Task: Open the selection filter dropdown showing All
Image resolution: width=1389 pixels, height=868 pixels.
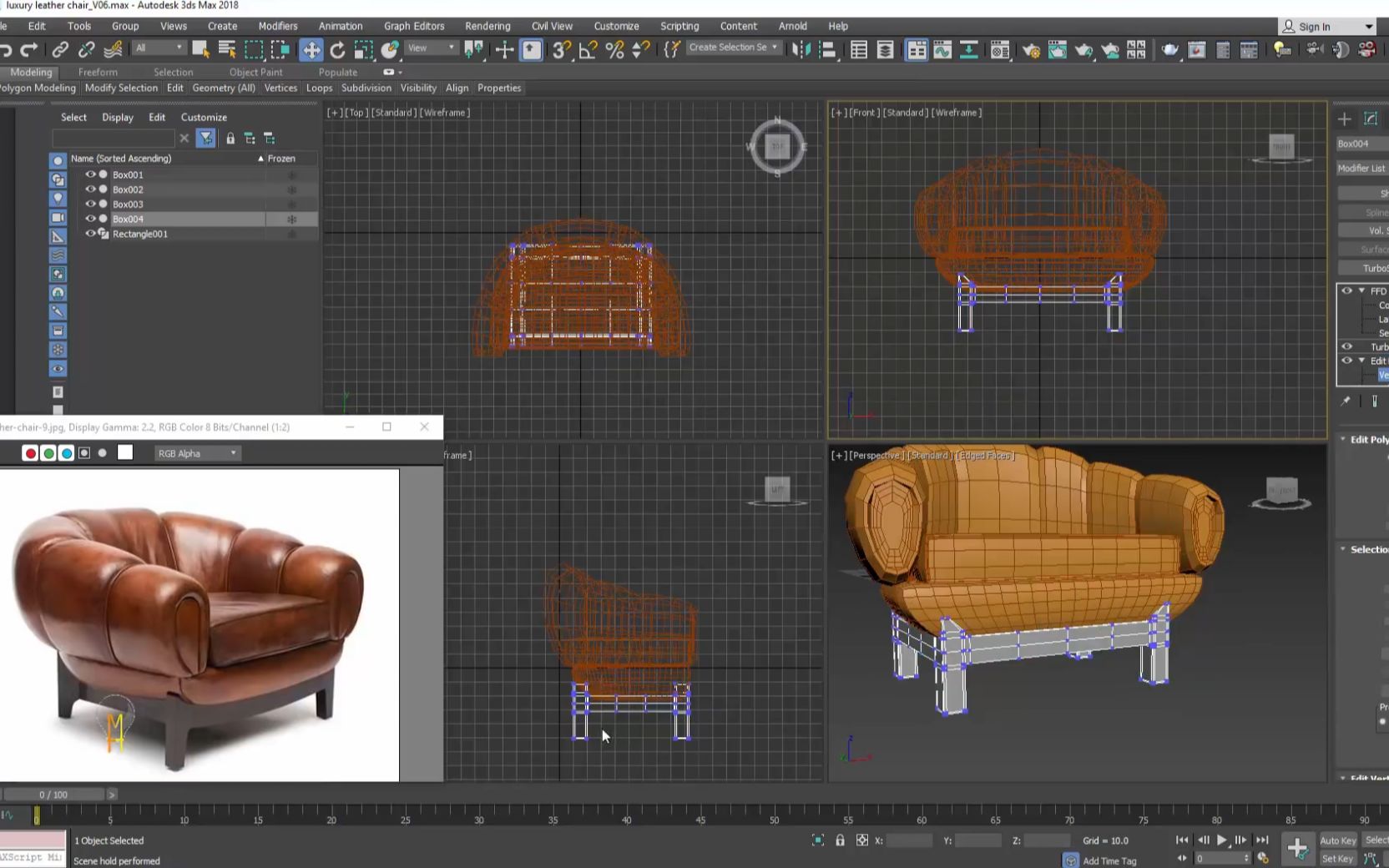Action: tap(159, 48)
